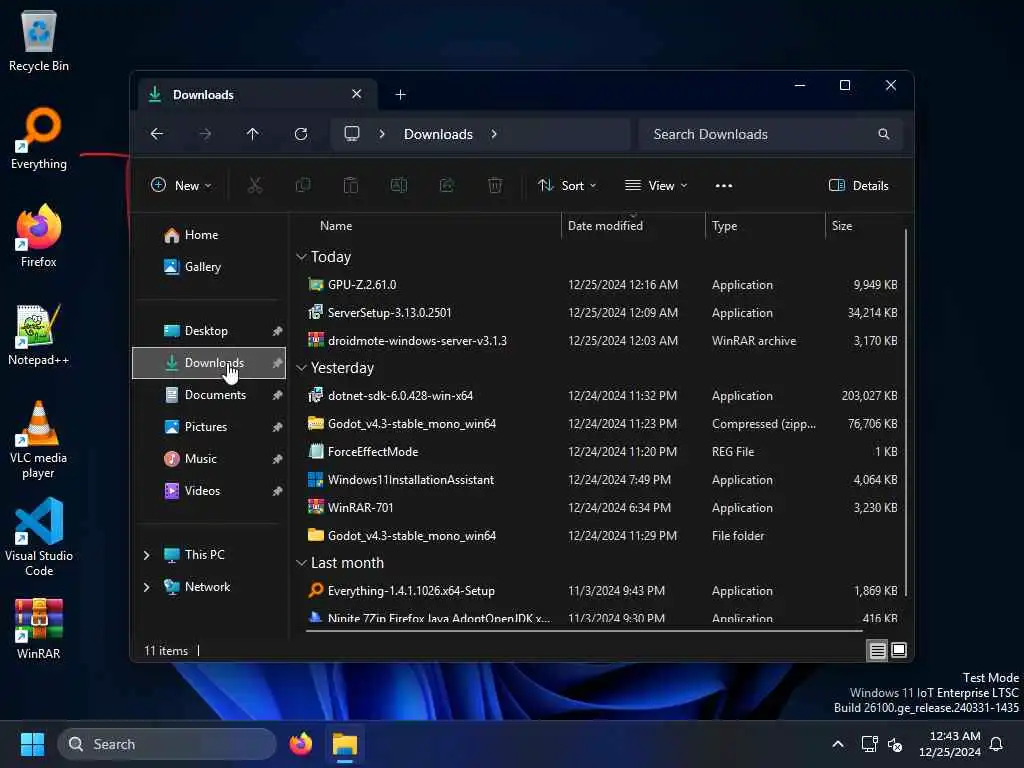Open the New item dropdown

click(181, 185)
